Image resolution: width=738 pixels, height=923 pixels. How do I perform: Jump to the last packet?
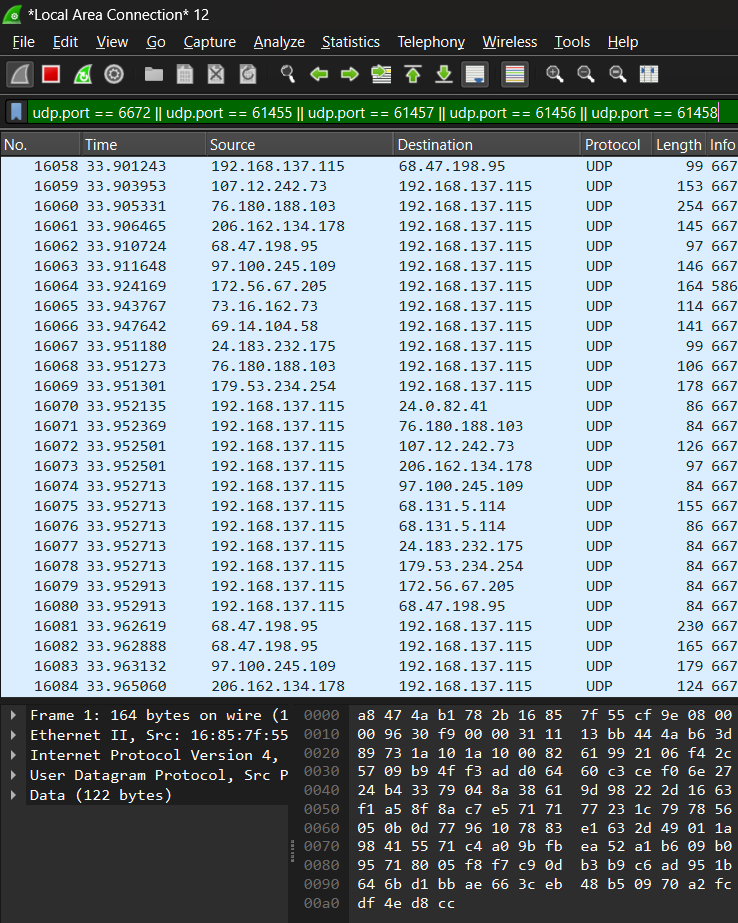click(x=444, y=75)
